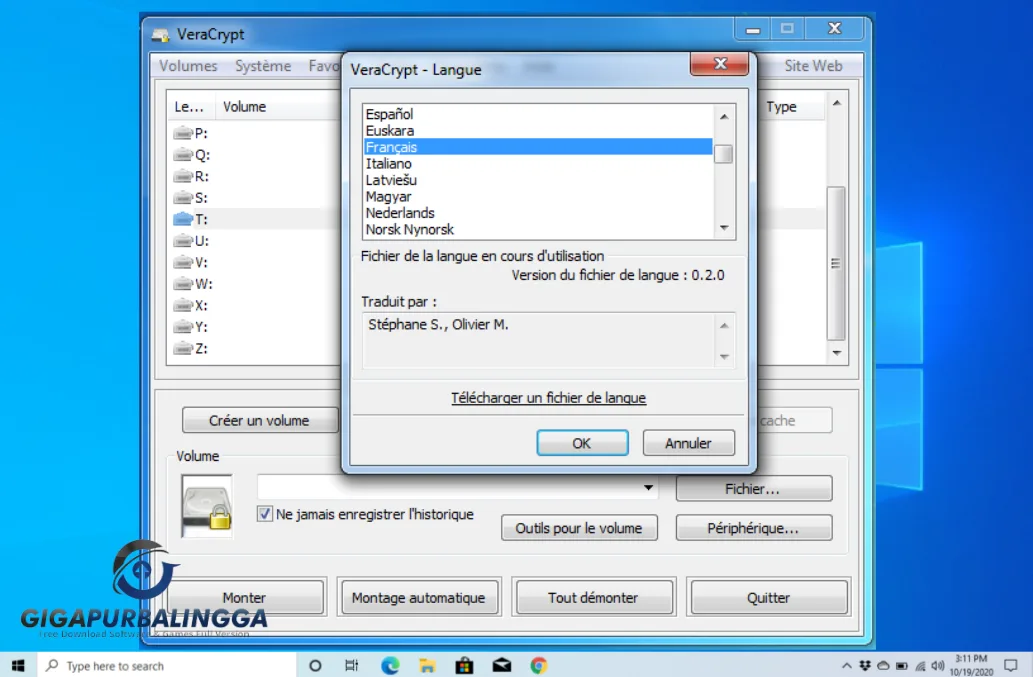Select drive Z: icon in list
Viewport: 1033px width, 677px height.
pyautogui.click(x=183, y=348)
